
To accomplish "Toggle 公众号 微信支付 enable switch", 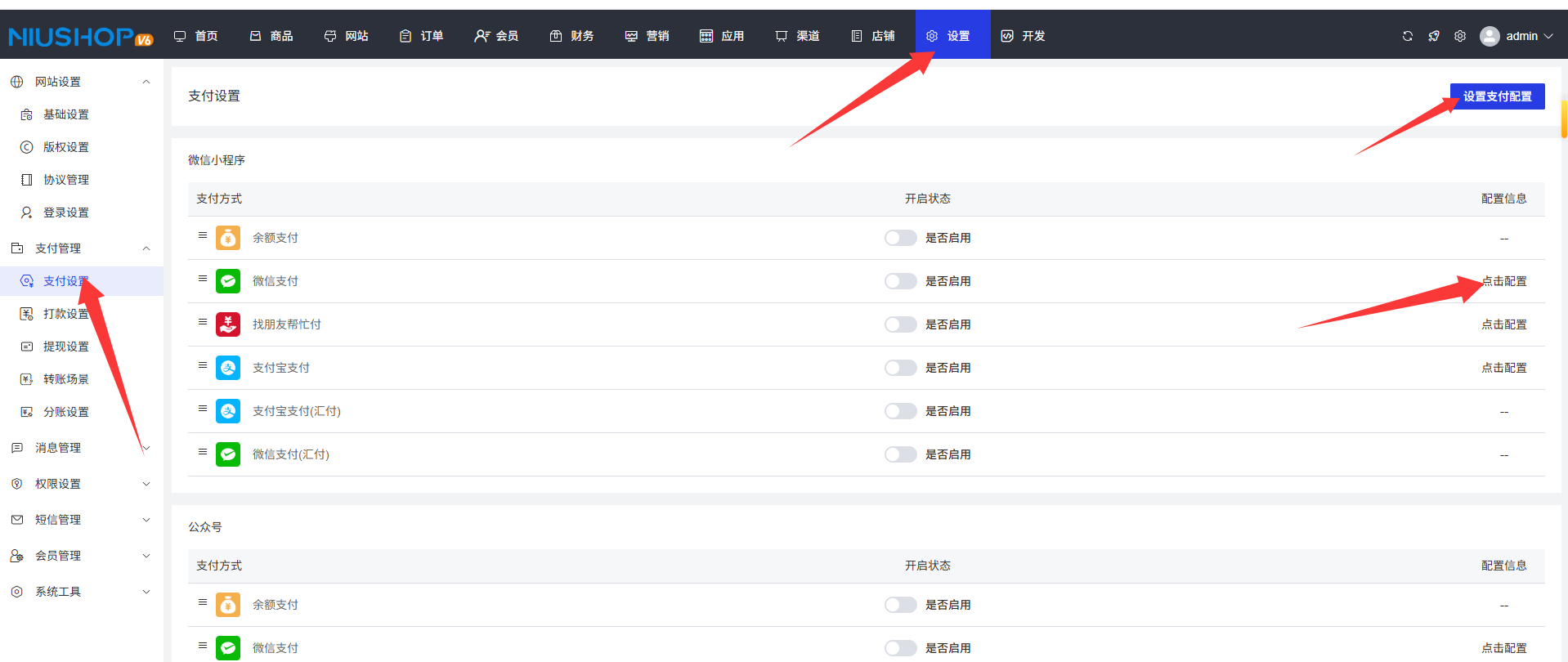I will [900, 648].
